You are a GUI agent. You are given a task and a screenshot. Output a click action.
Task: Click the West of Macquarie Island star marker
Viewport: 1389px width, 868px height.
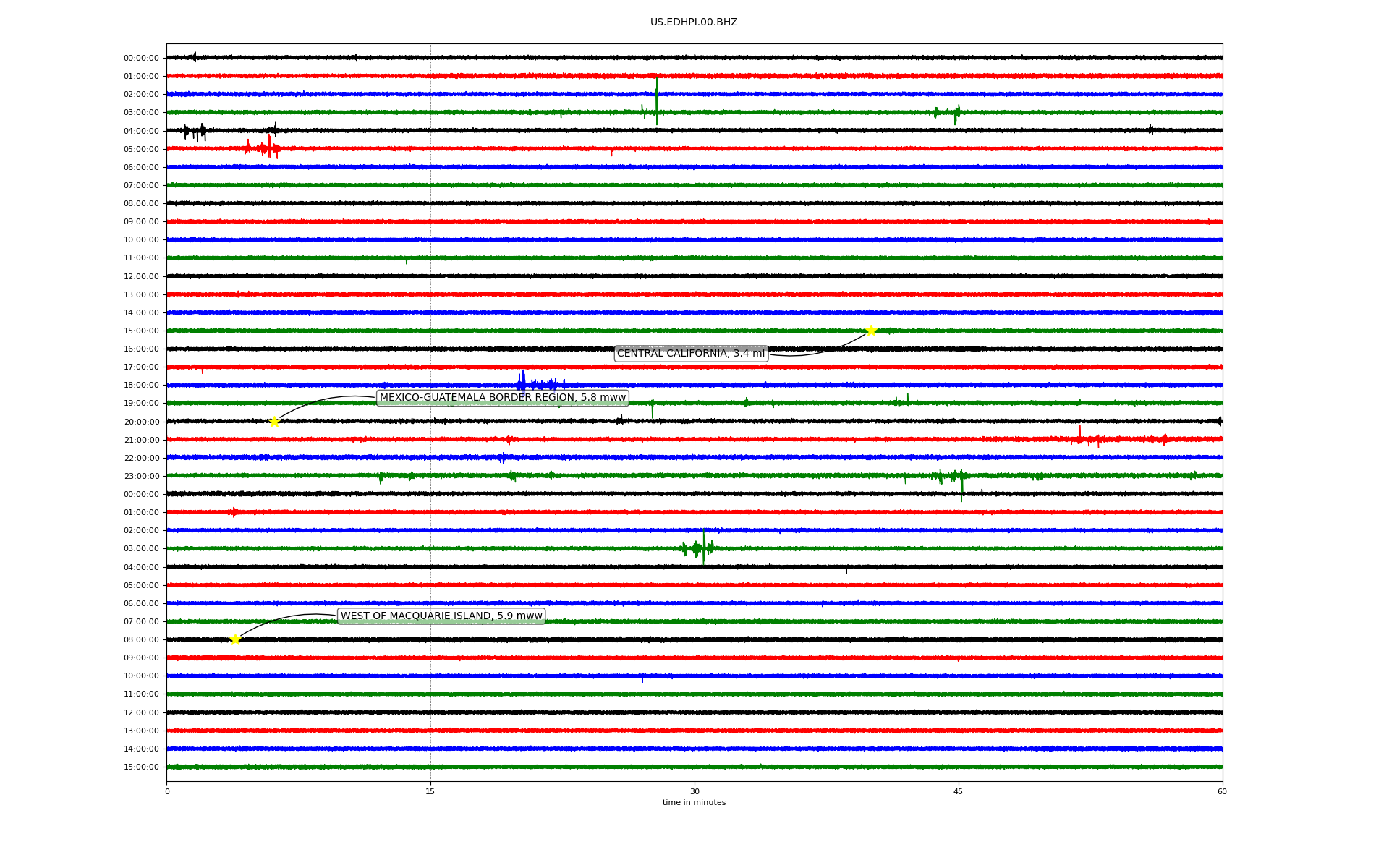(x=235, y=639)
